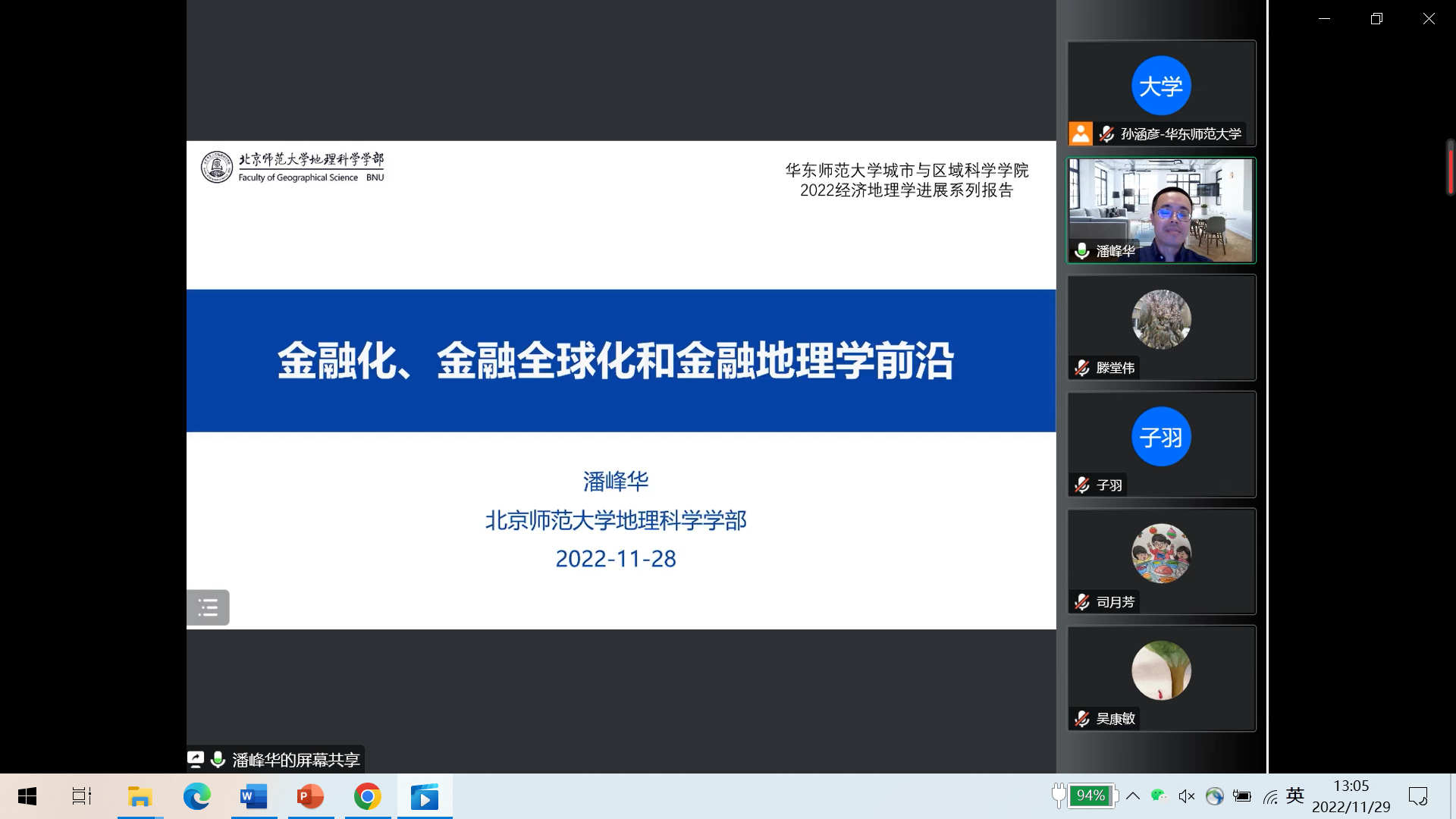Click the label 潘峰华的屏幕共享

point(296,760)
